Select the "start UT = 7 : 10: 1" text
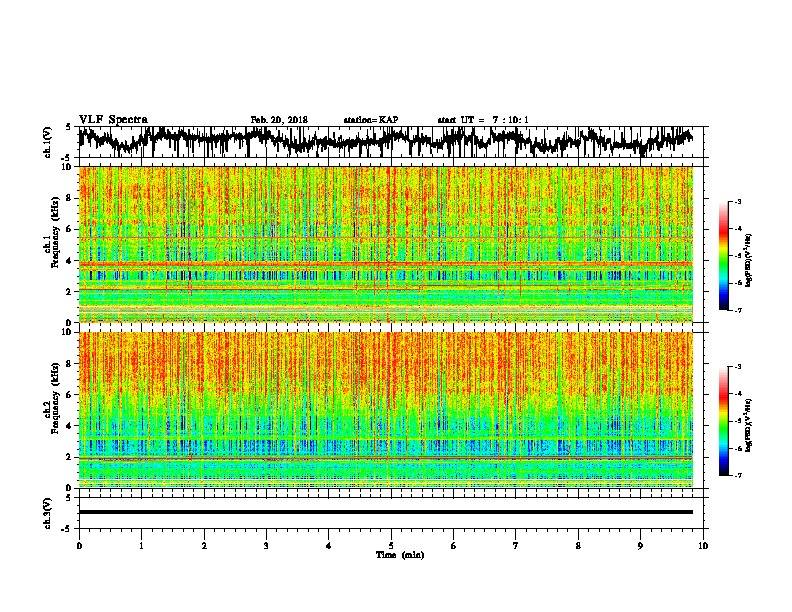This screenshot has width=792, height=612. point(483,120)
